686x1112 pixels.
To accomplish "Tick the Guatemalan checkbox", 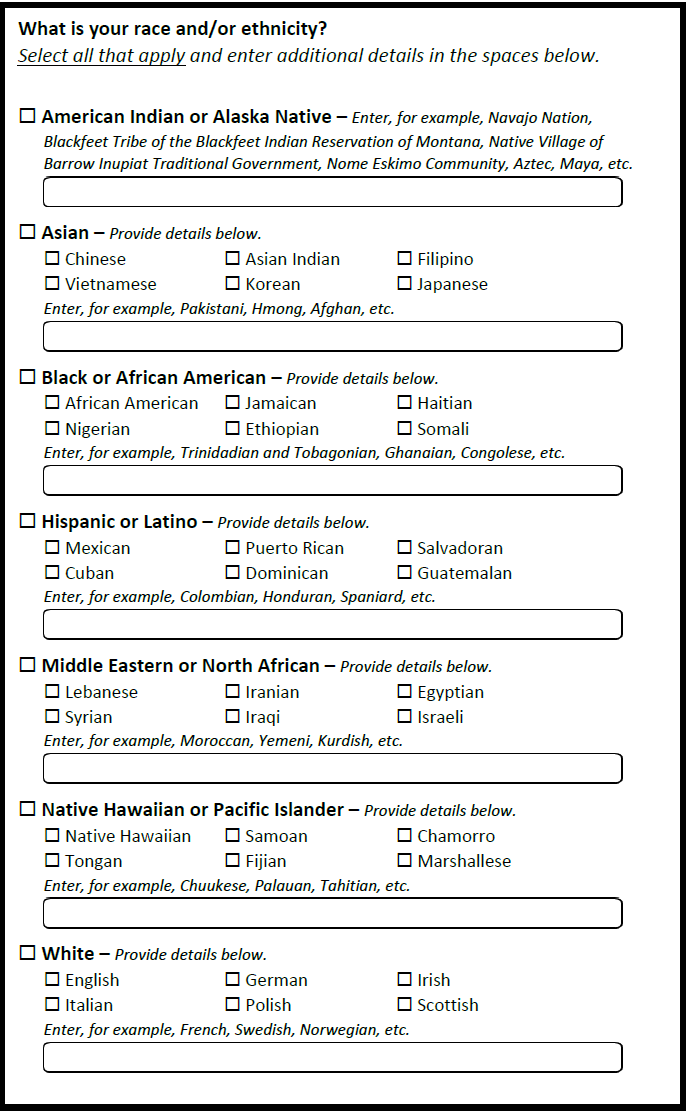I will point(405,573).
